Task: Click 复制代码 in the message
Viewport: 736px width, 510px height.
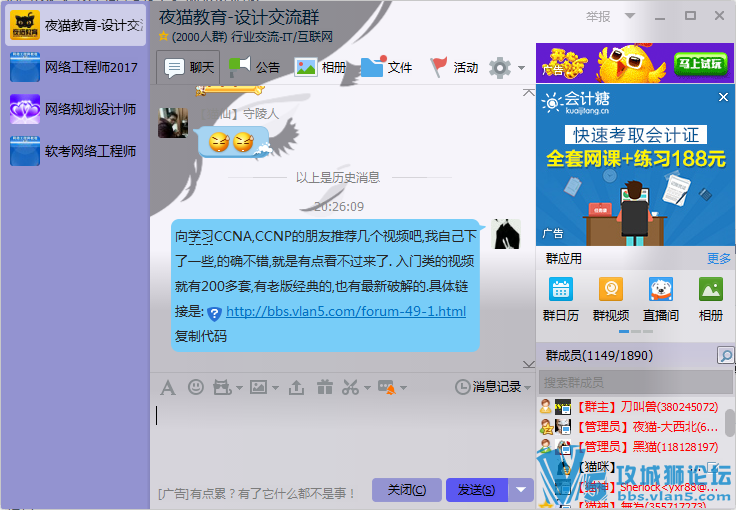Action: [200, 336]
